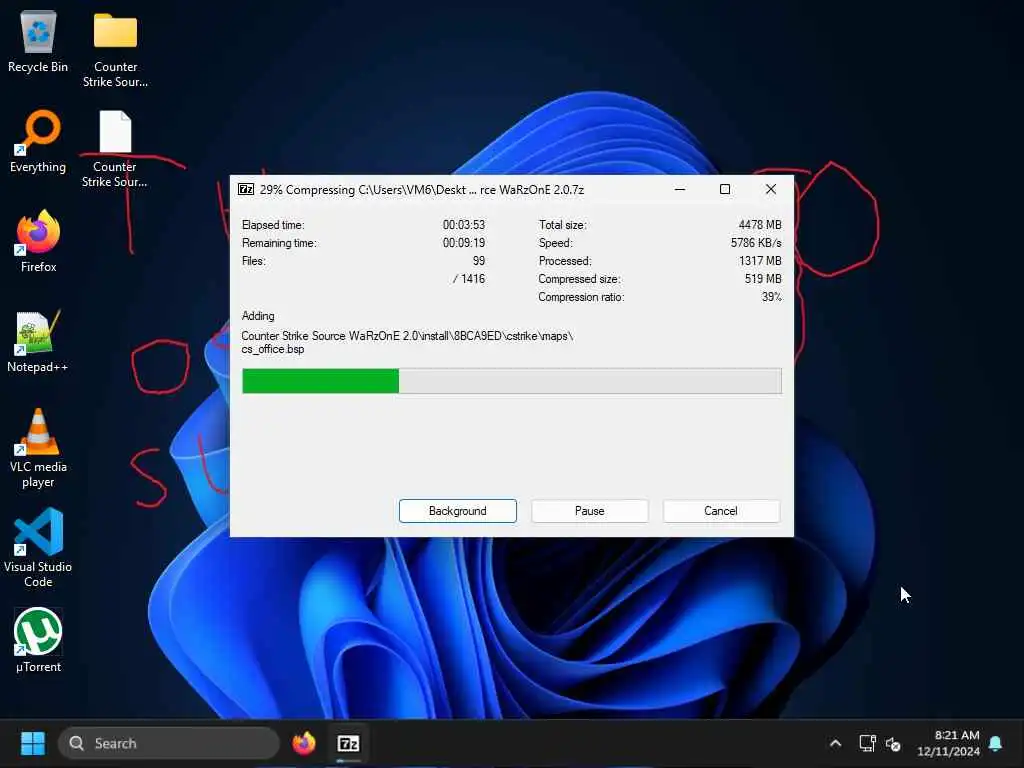Click the elapsed time value 00:03:53
The width and height of the screenshot is (1024, 768).
click(464, 225)
